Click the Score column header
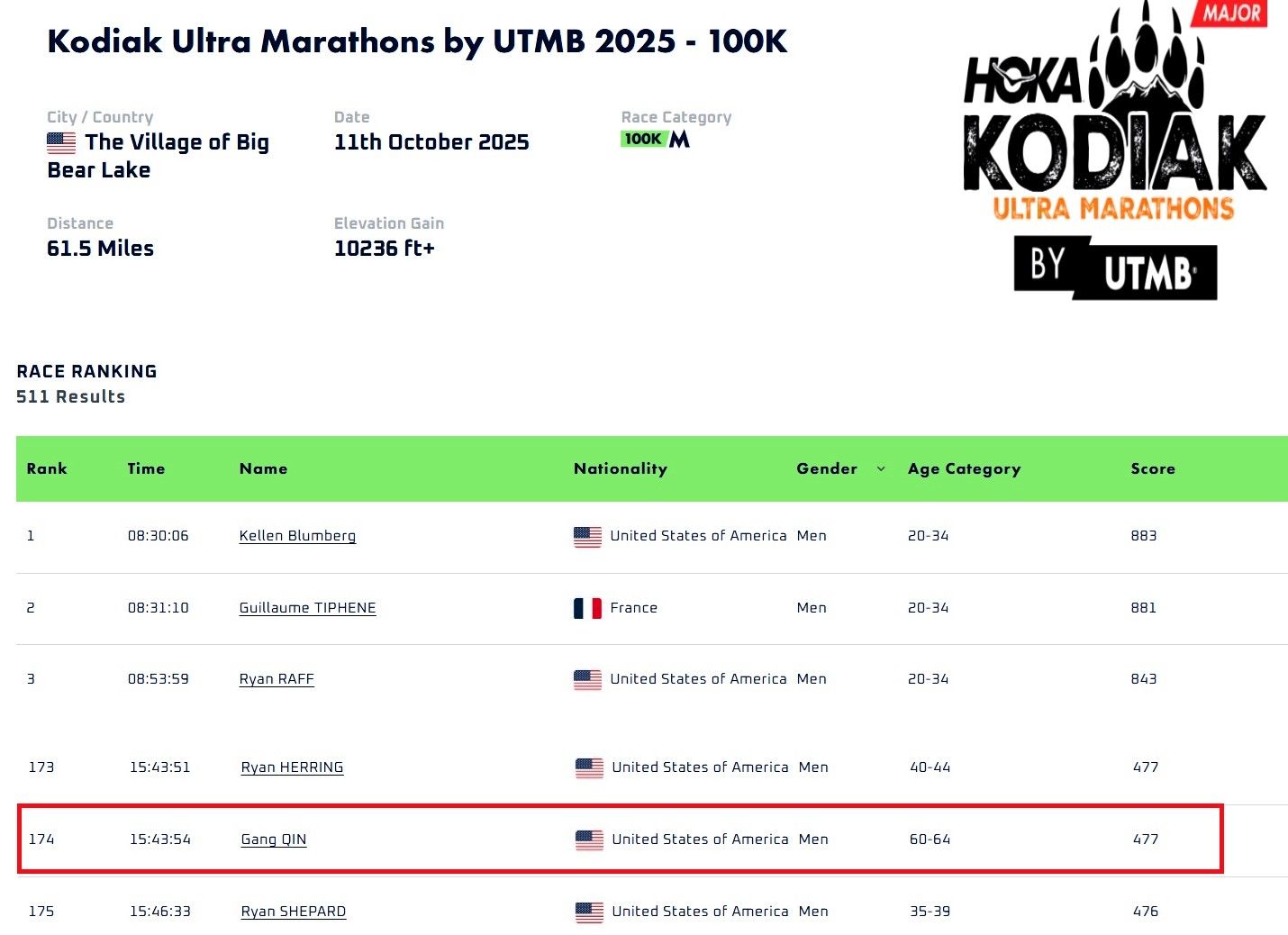 tap(1153, 468)
